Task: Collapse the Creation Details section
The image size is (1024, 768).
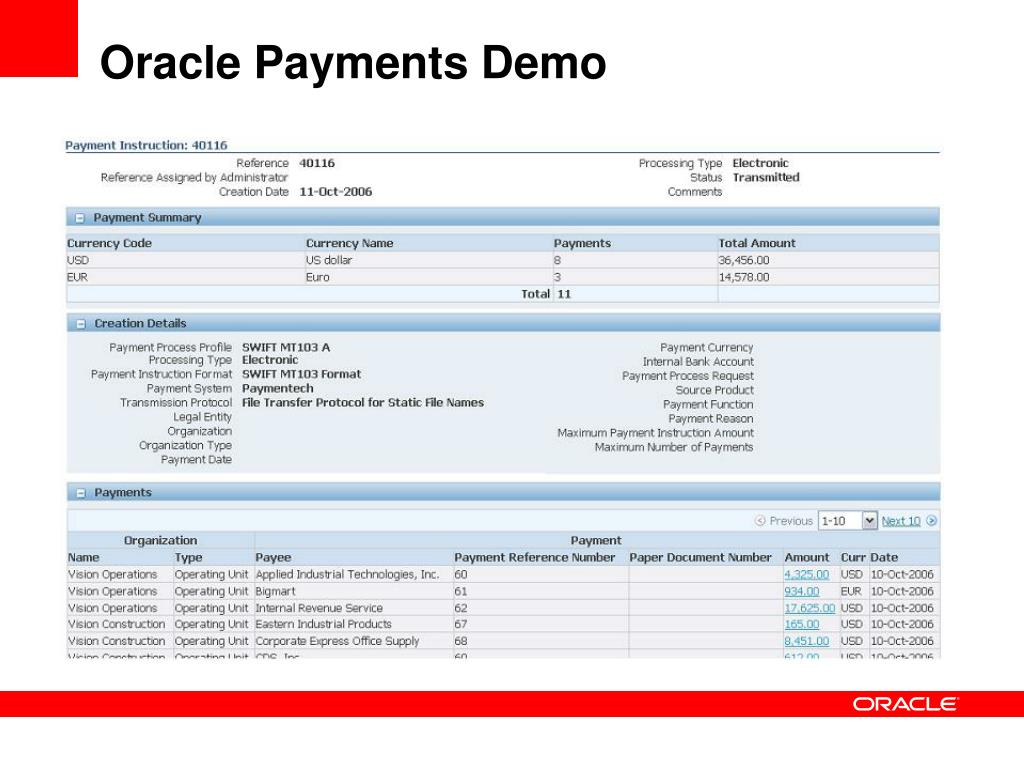Action: [x=80, y=324]
